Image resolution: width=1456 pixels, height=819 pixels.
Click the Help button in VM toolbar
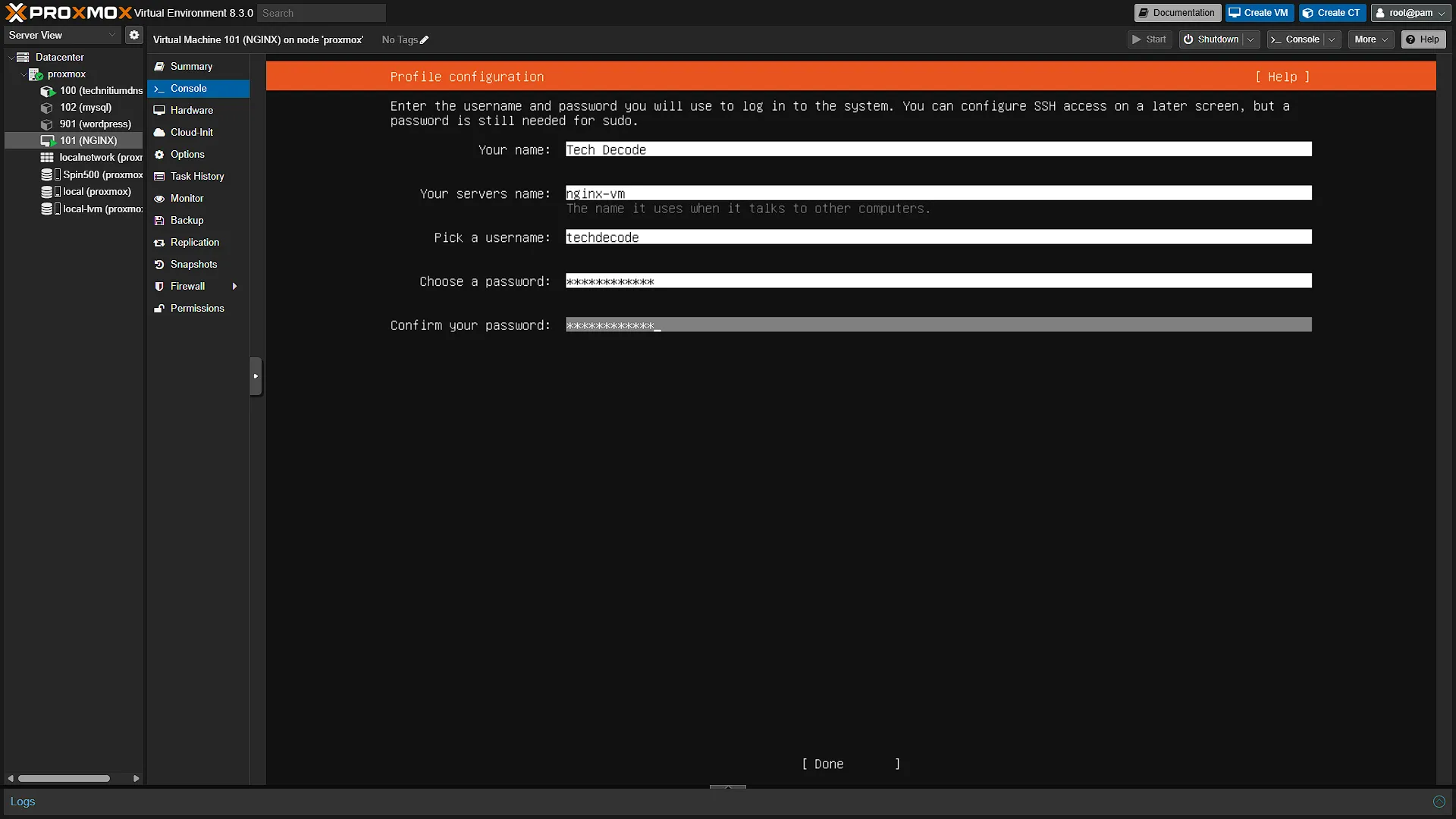point(1423,39)
